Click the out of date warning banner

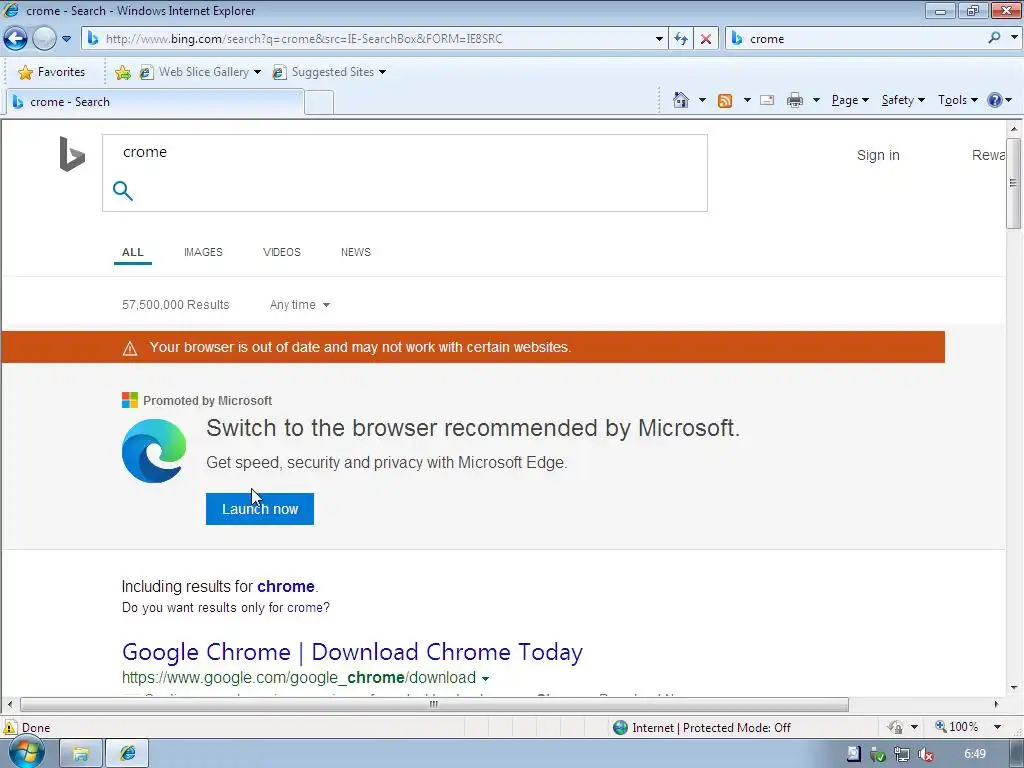[x=473, y=347]
